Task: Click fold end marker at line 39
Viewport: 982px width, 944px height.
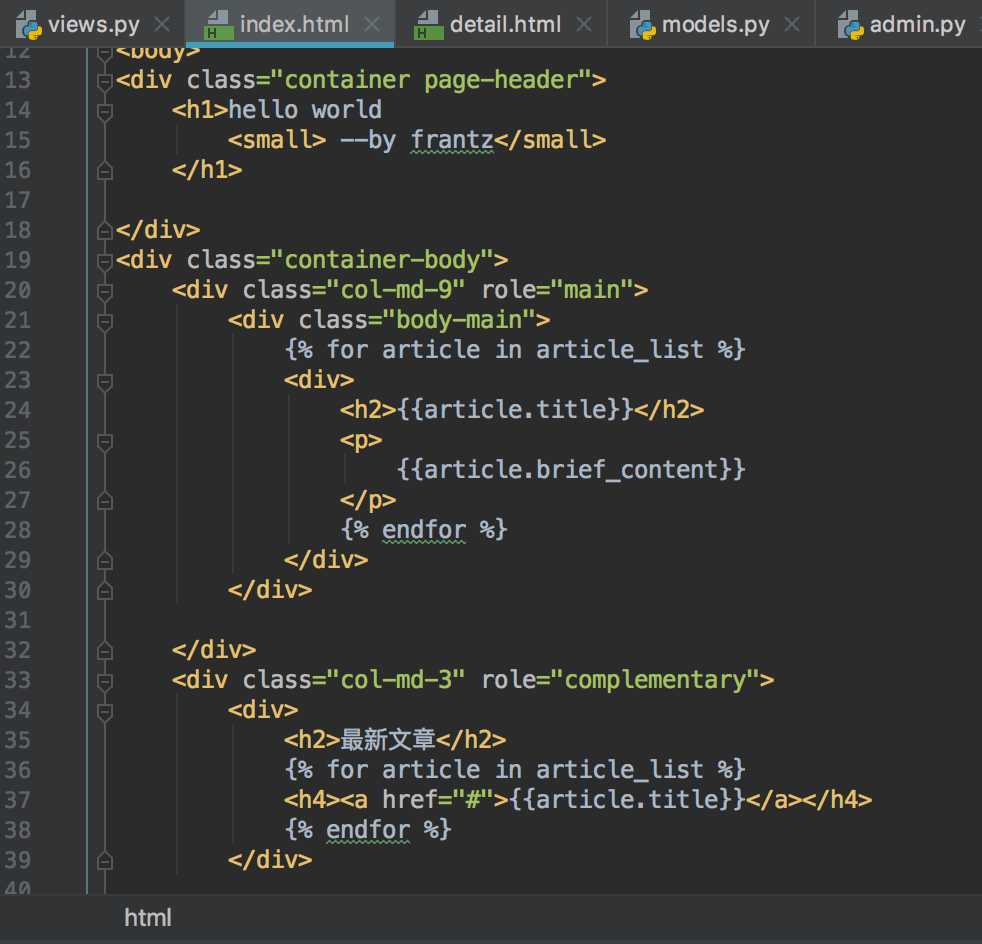Action: pos(105,861)
